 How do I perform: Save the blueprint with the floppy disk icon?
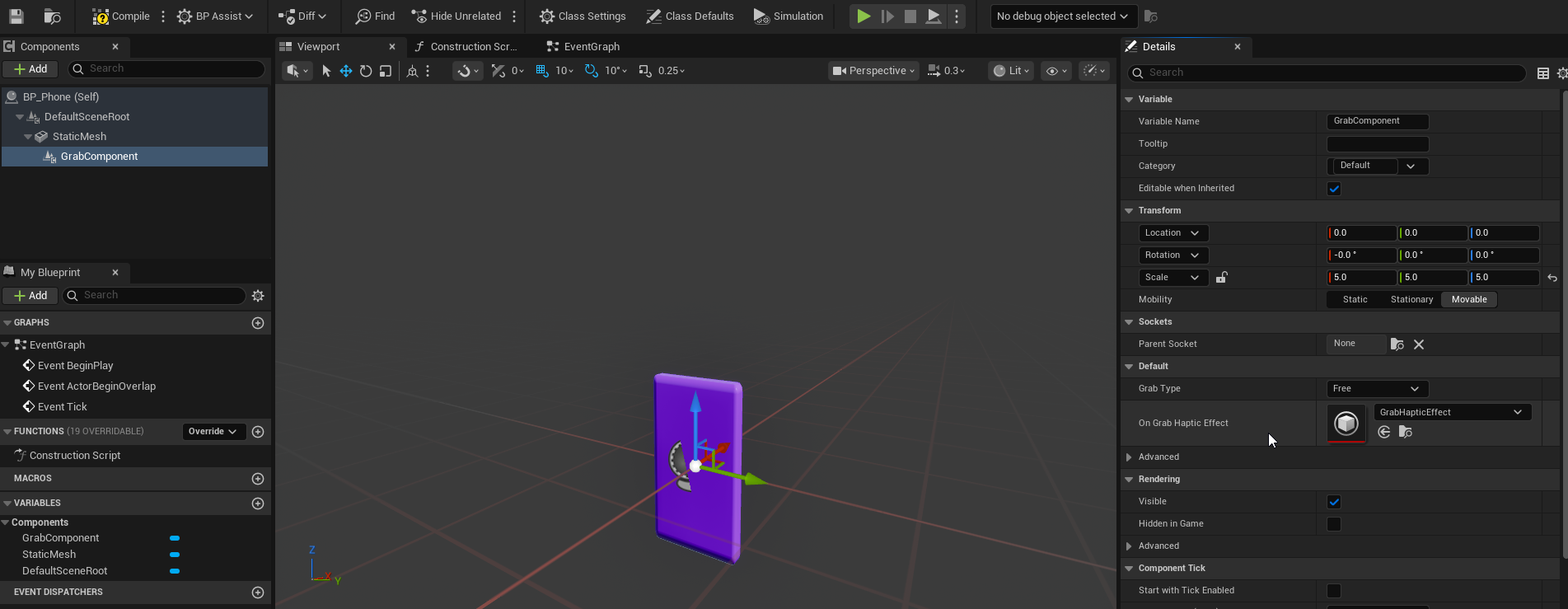16,16
